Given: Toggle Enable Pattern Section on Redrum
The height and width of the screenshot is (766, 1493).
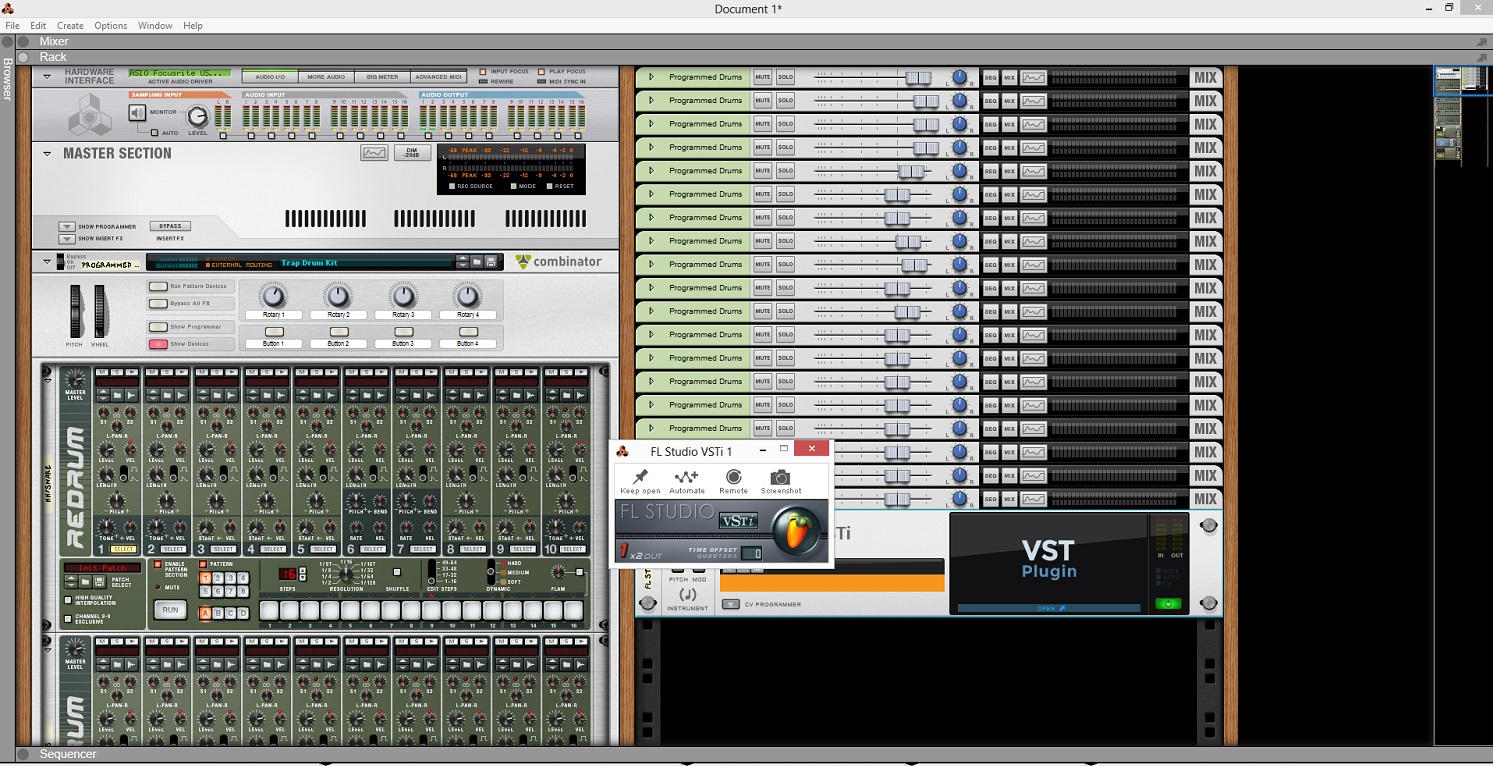Looking at the screenshot, I should [157, 565].
